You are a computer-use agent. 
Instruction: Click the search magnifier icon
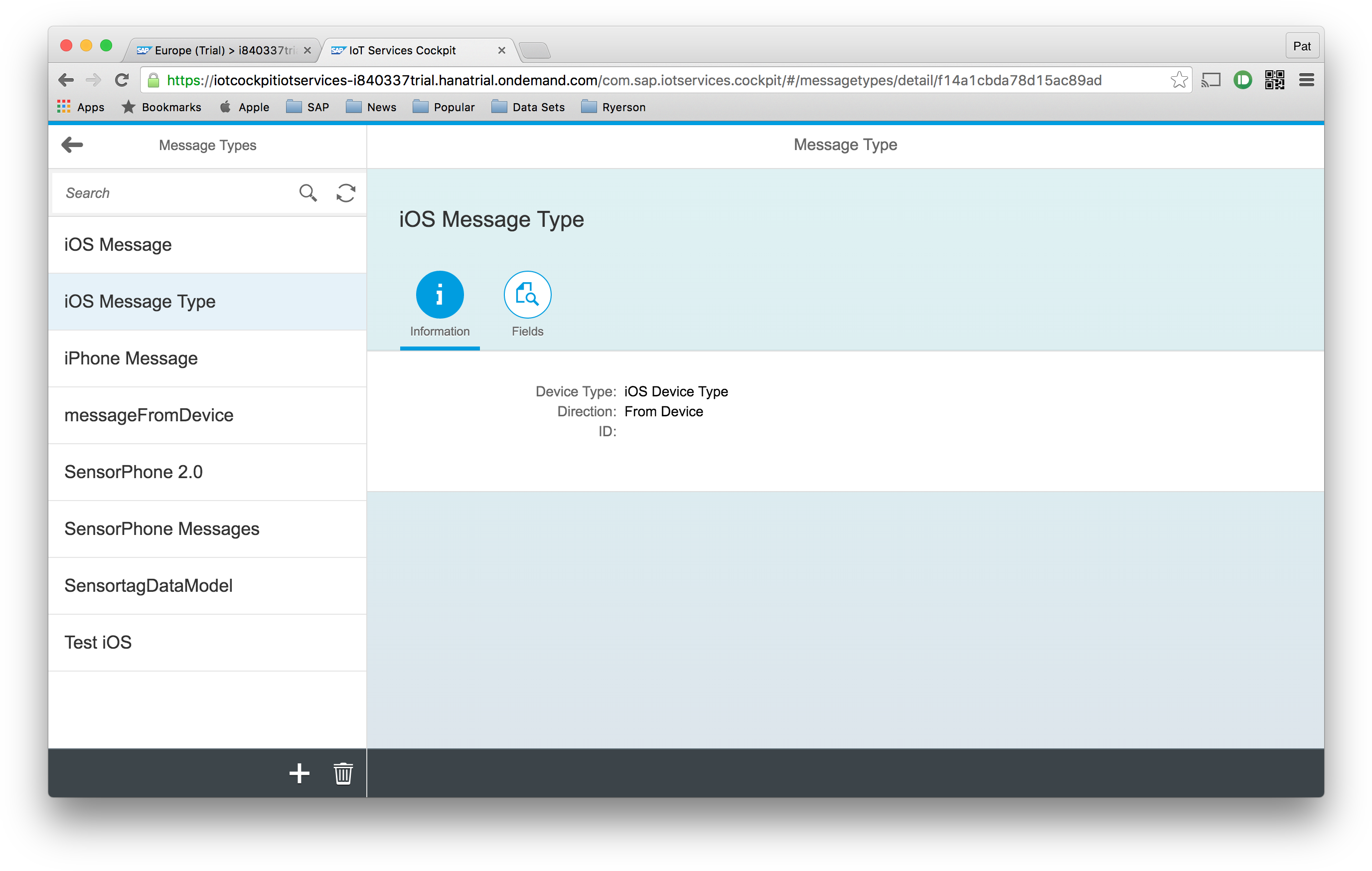click(x=307, y=193)
